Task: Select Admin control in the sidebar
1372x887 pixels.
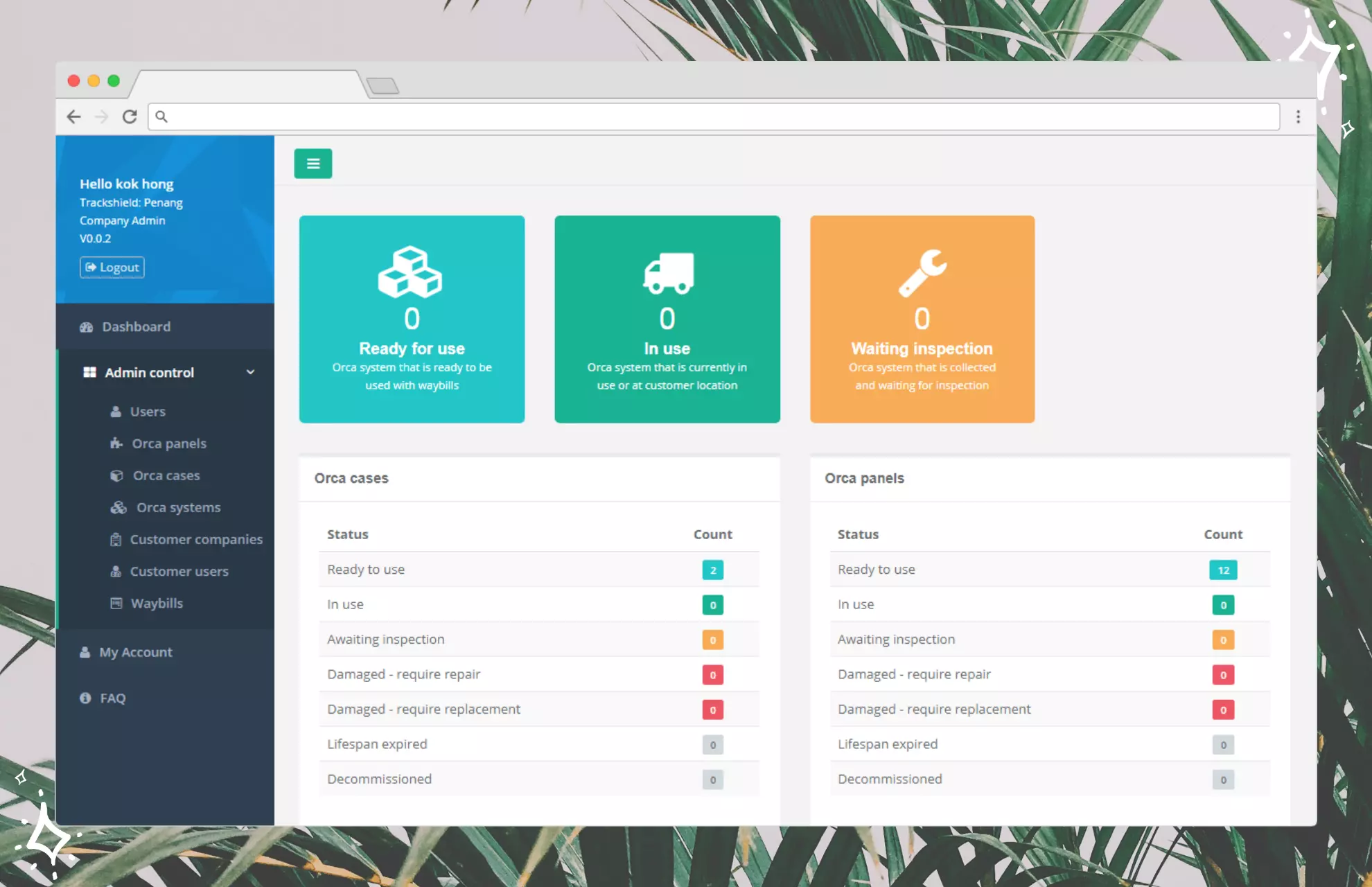Action: pos(149,372)
